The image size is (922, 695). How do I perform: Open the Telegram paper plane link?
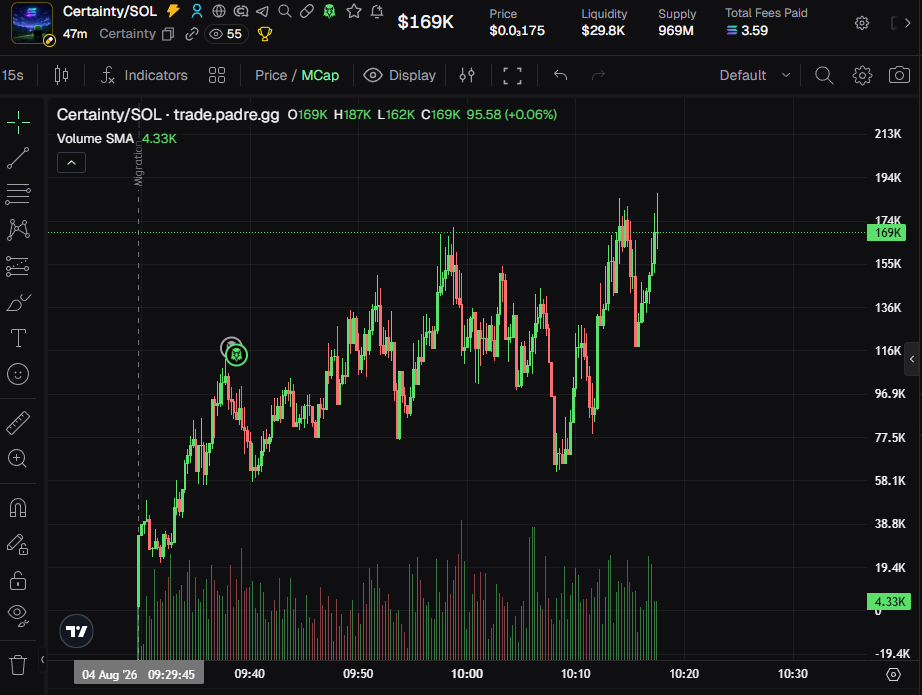[262, 11]
